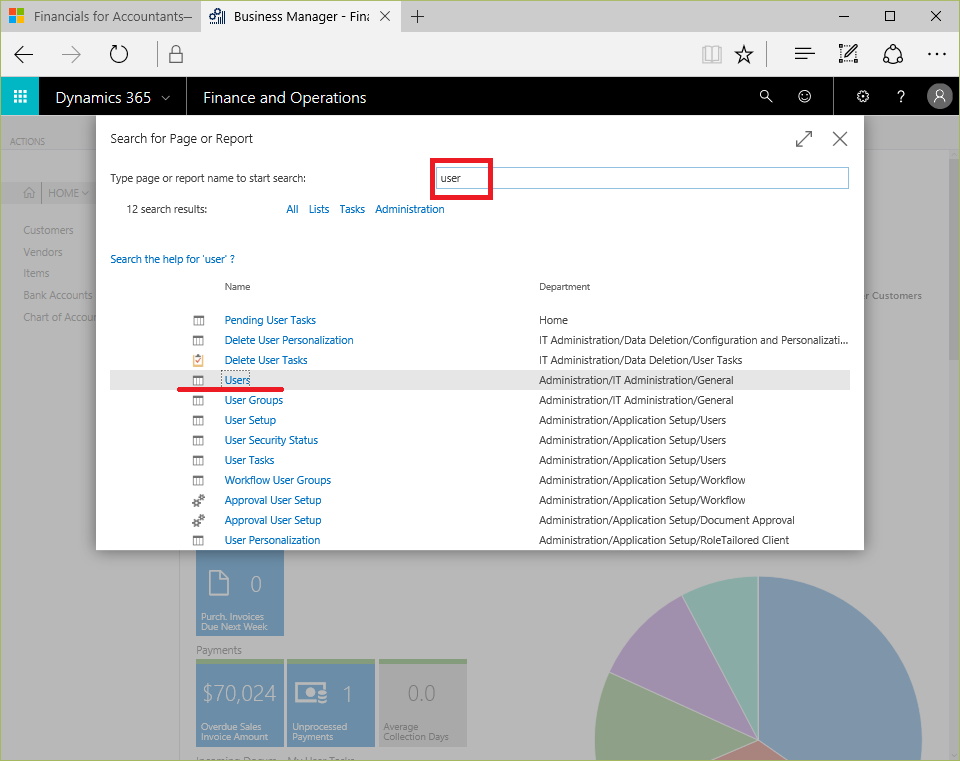
Task: Filter results by Lists
Action: click(318, 209)
